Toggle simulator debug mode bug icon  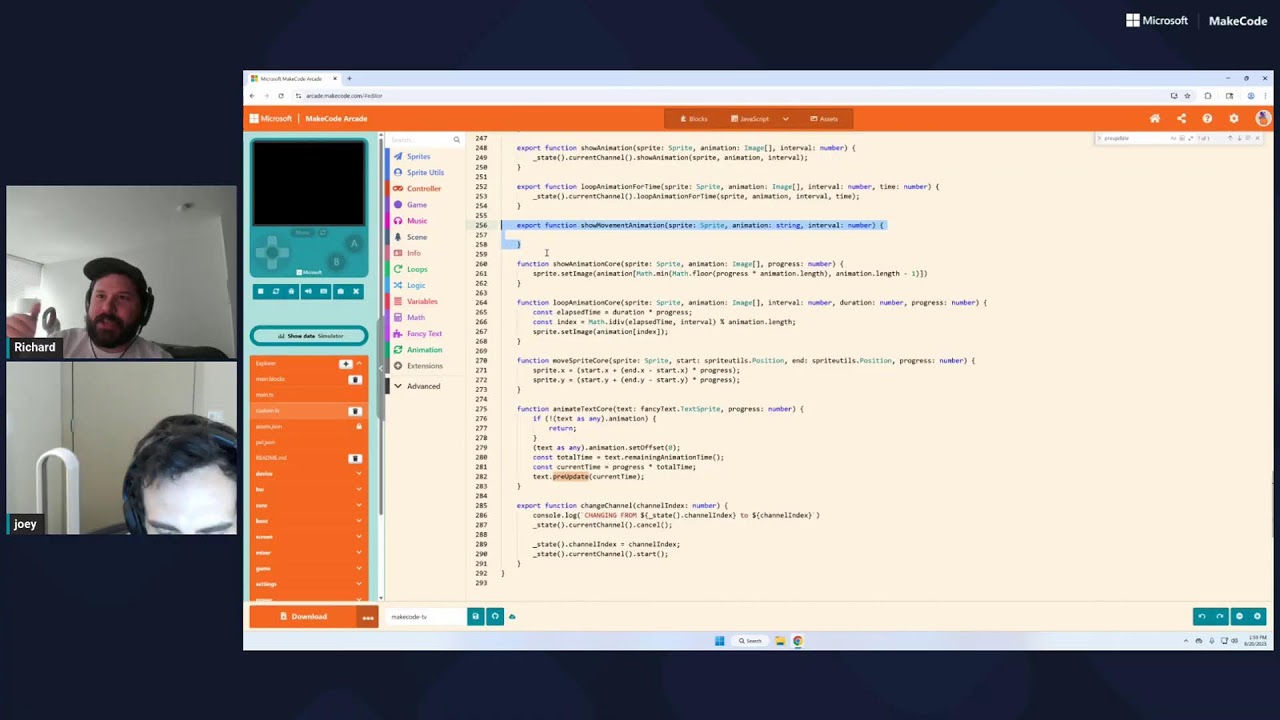point(292,291)
